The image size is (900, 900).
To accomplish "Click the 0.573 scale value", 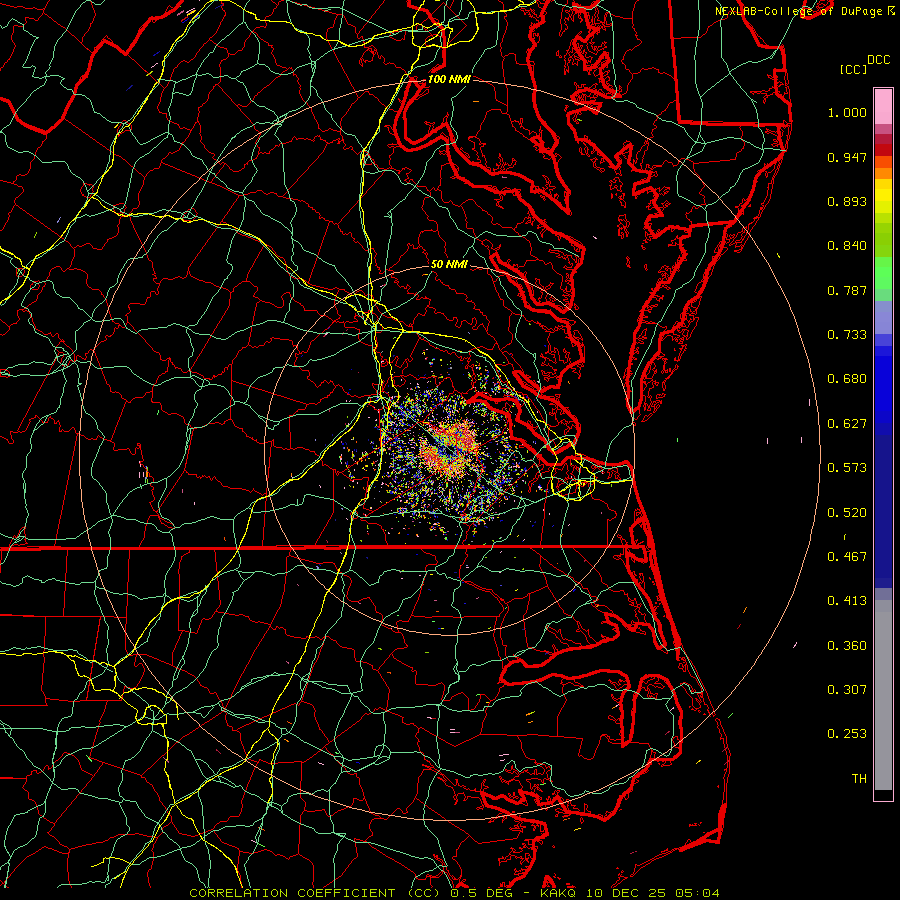I will click(847, 468).
